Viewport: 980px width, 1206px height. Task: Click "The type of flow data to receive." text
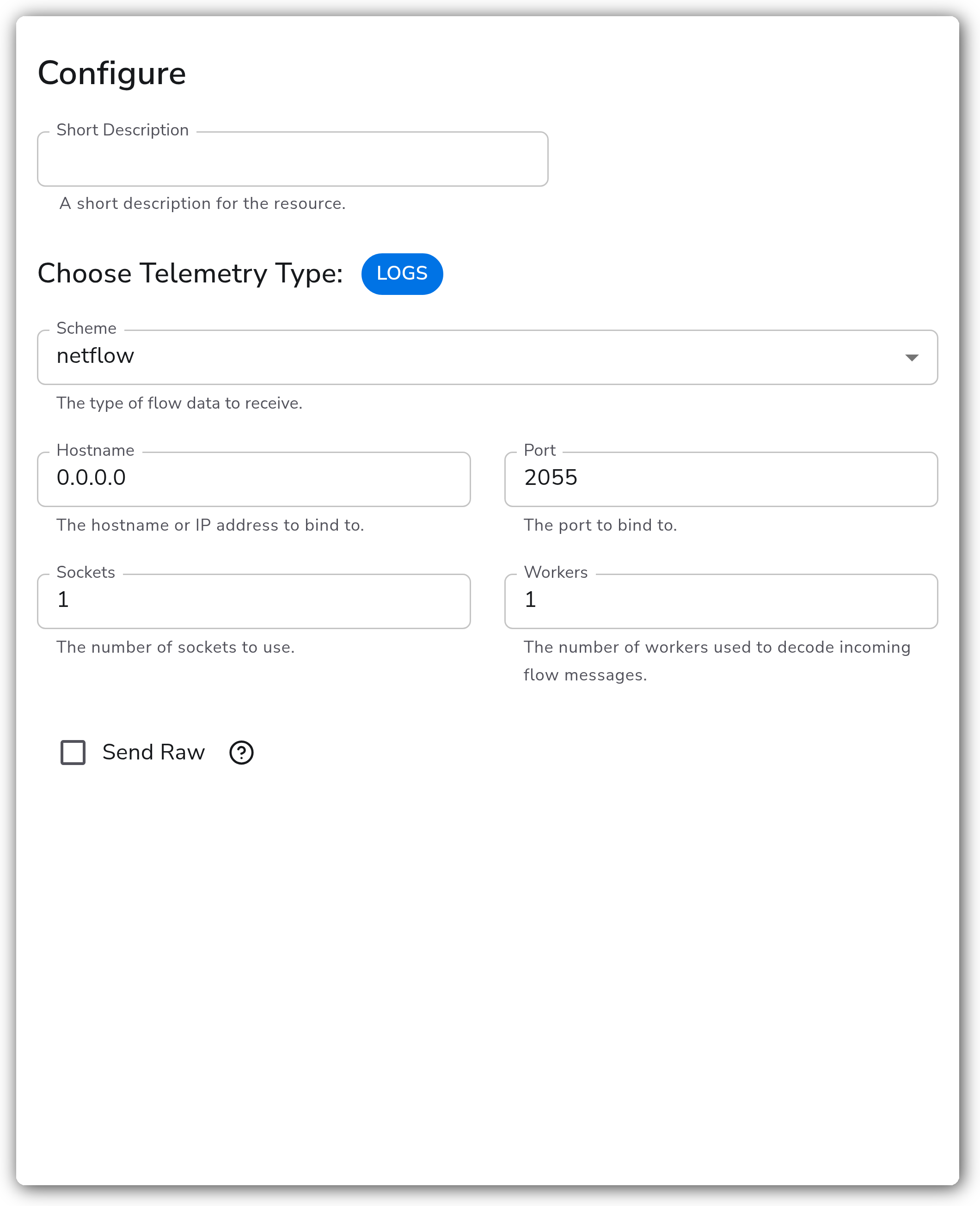(179, 403)
